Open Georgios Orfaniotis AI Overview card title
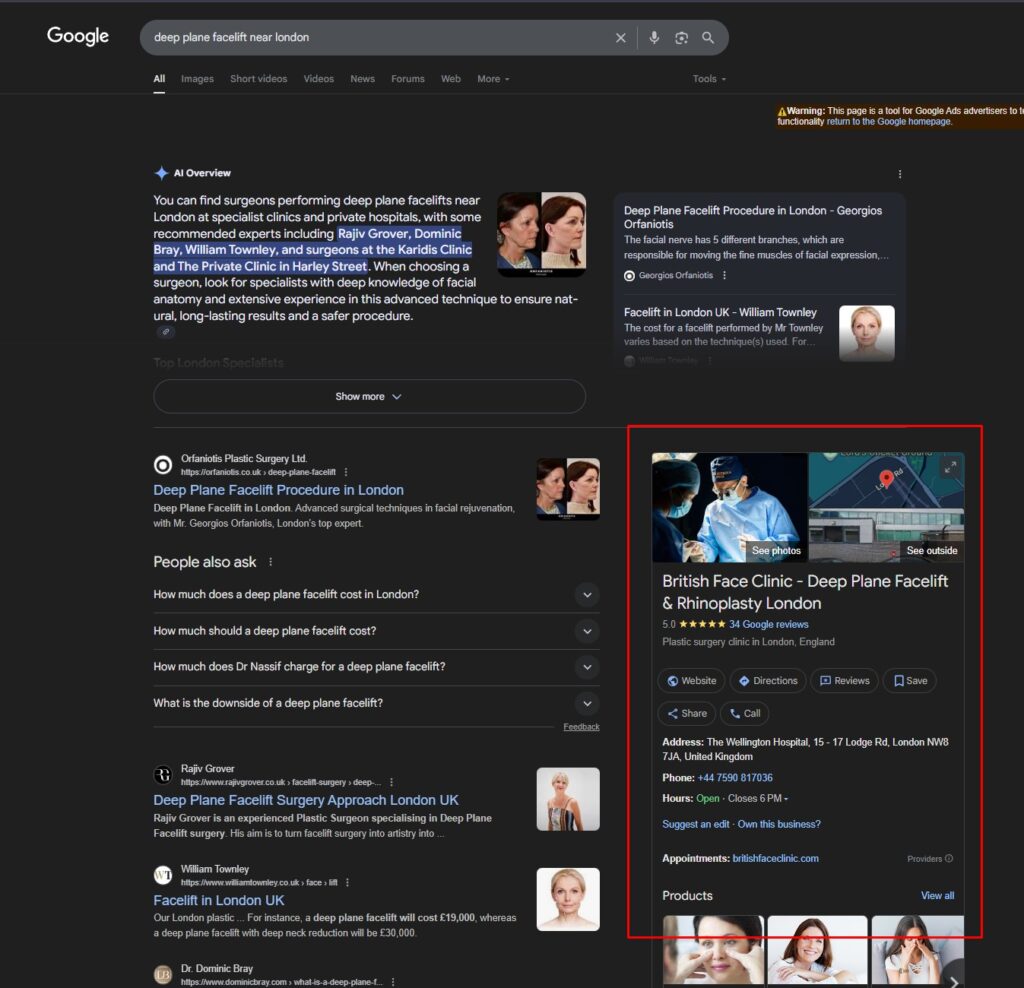Viewport: 1024px width, 988px height. click(752, 217)
